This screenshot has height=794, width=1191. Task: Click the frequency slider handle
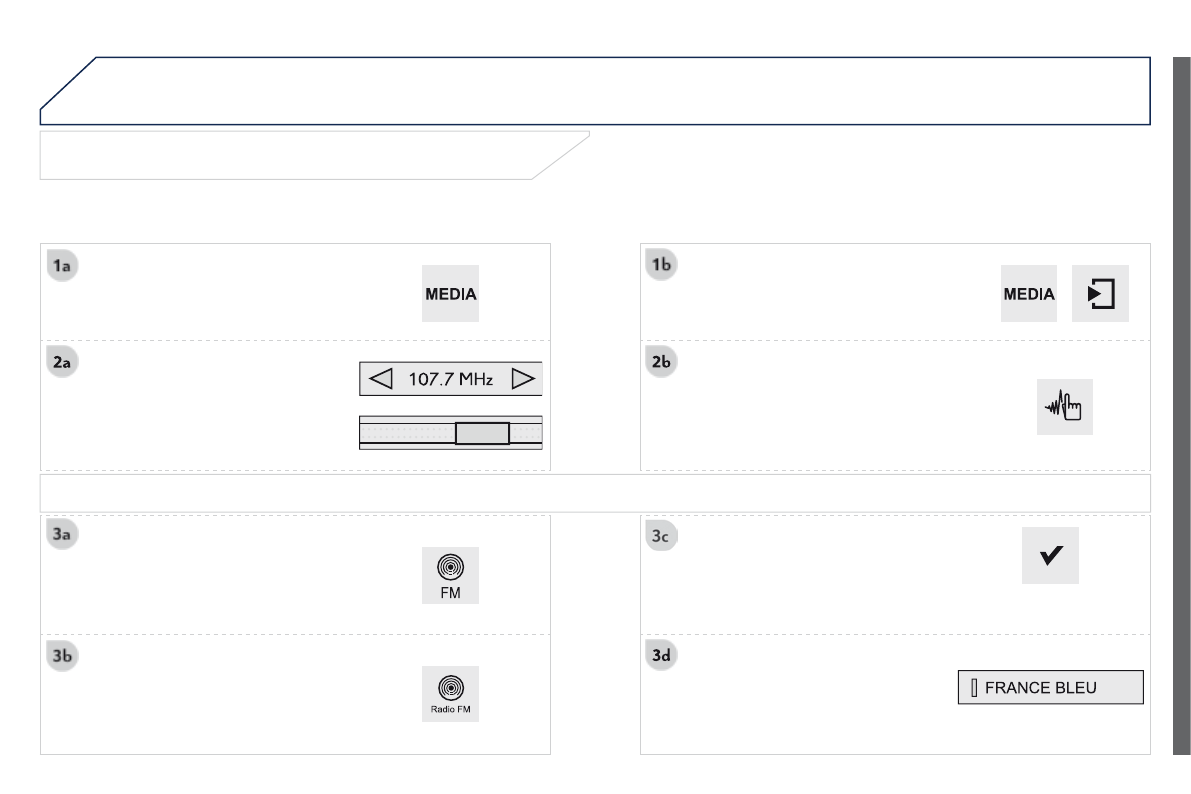tap(482, 433)
